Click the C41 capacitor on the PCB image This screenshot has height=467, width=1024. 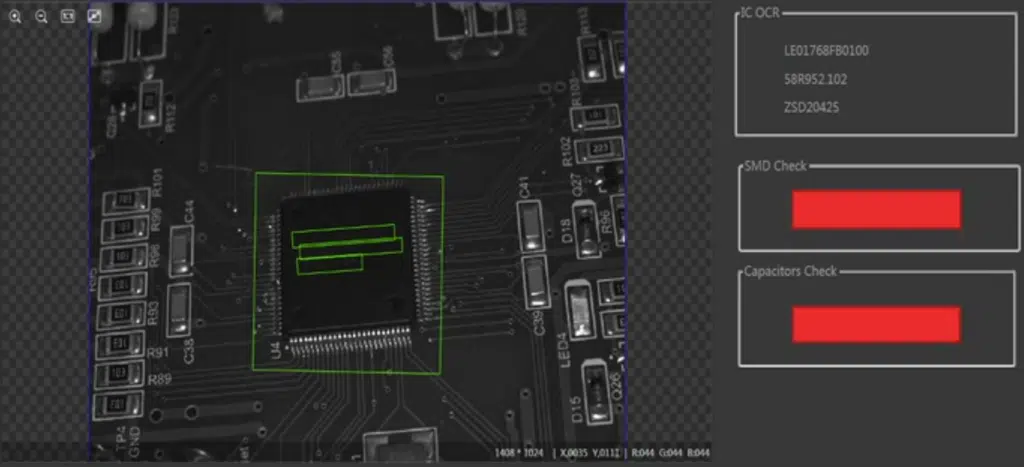529,227
